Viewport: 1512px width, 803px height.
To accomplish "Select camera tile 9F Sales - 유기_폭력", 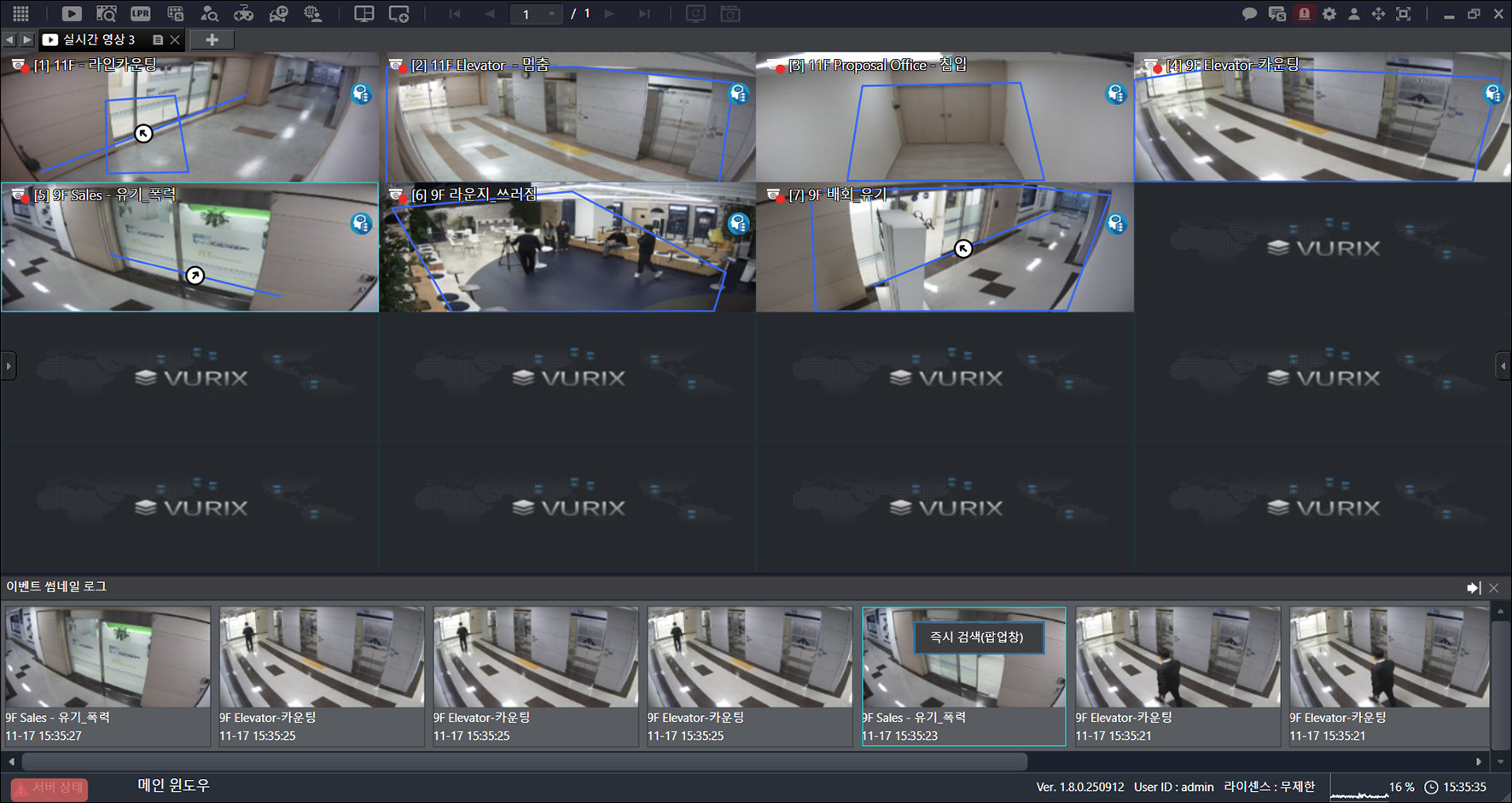I will 189,247.
